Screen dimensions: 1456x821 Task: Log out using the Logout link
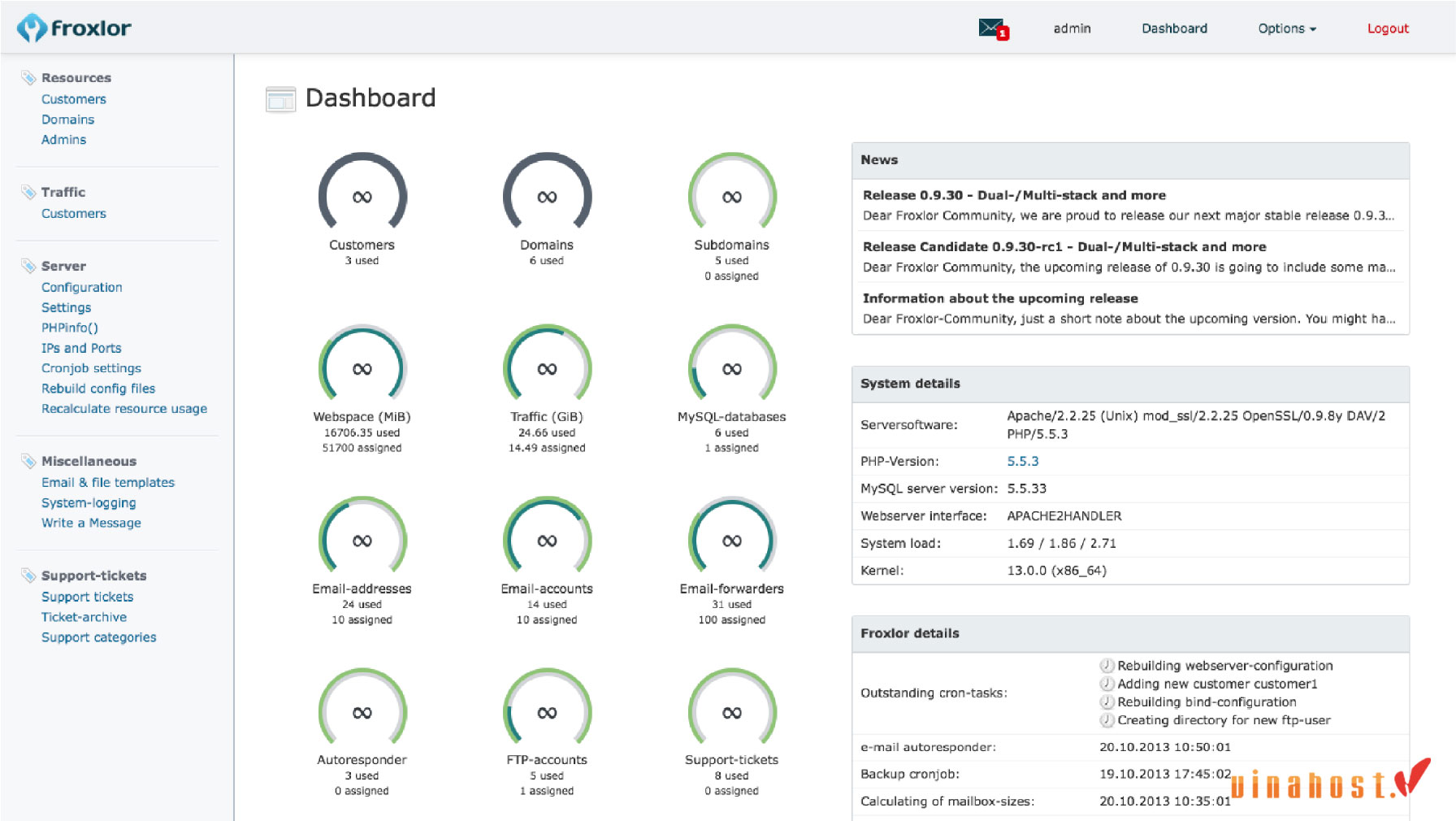pos(1388,28)
